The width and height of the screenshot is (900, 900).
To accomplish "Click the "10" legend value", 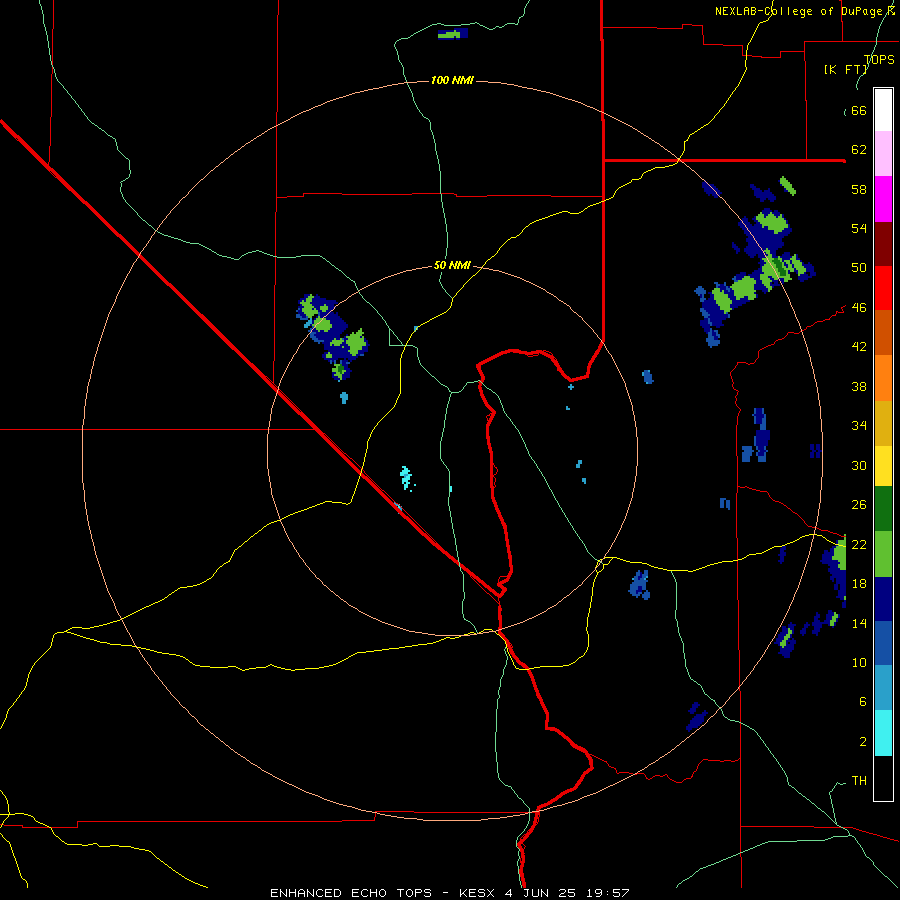I will [x=859, y=663].
